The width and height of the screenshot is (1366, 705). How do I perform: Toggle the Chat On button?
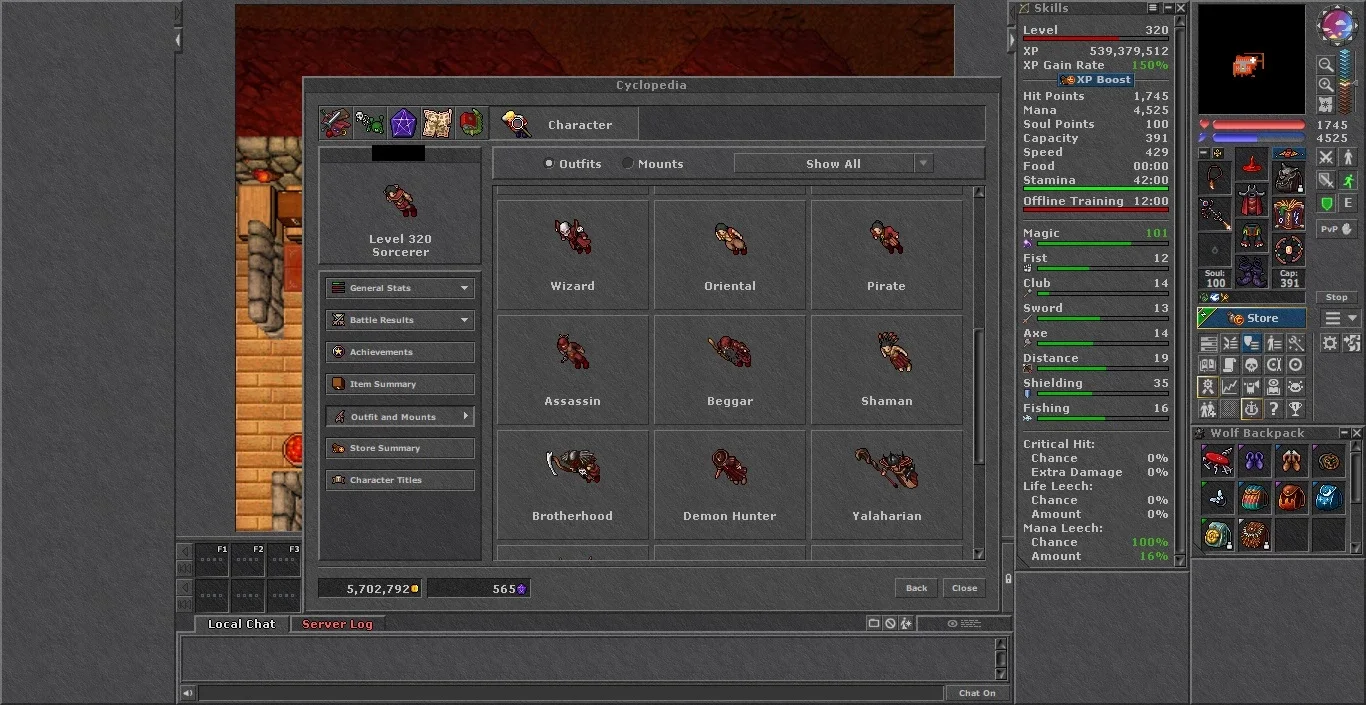click(x=977, y=693)
